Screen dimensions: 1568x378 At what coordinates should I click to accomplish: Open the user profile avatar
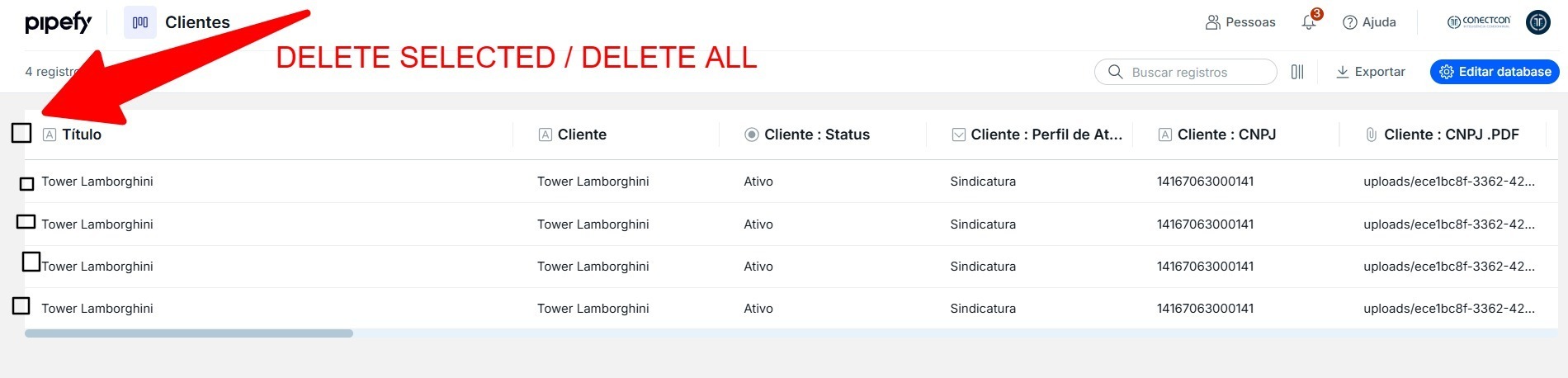click(x=1538, y=22)
